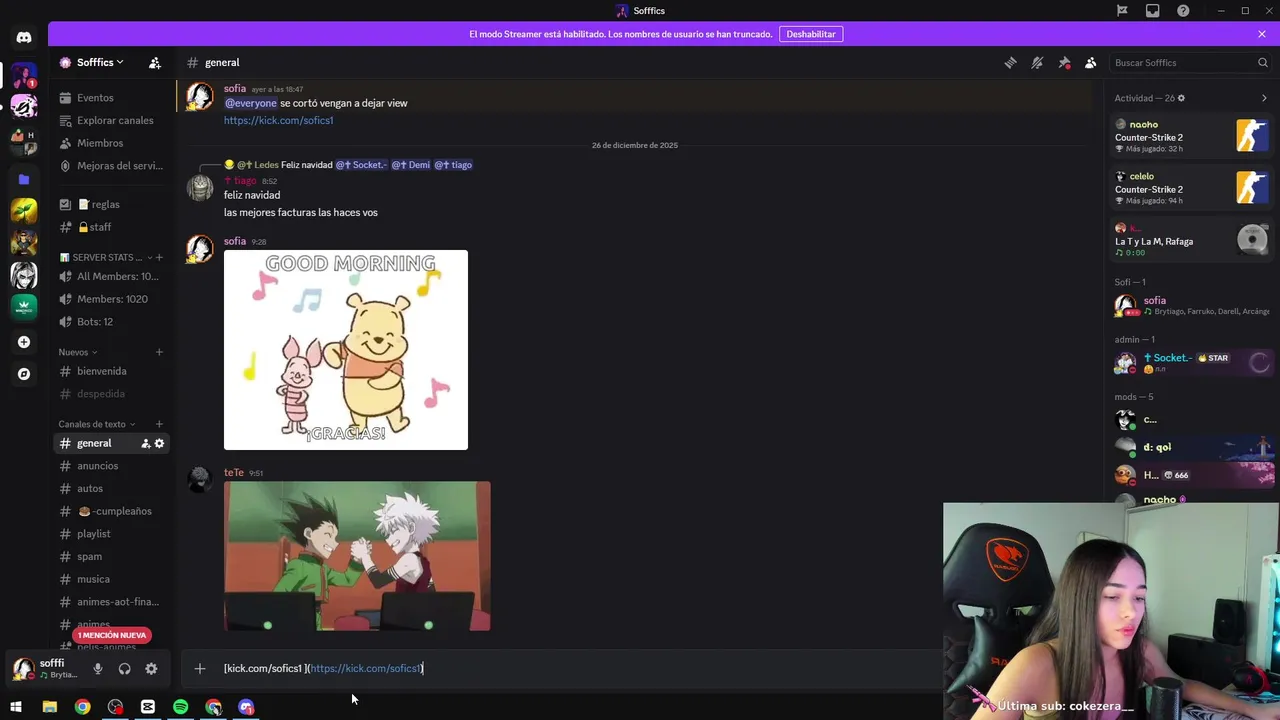Open the server folder icon
1280x720 pixels.
[24, 179]
